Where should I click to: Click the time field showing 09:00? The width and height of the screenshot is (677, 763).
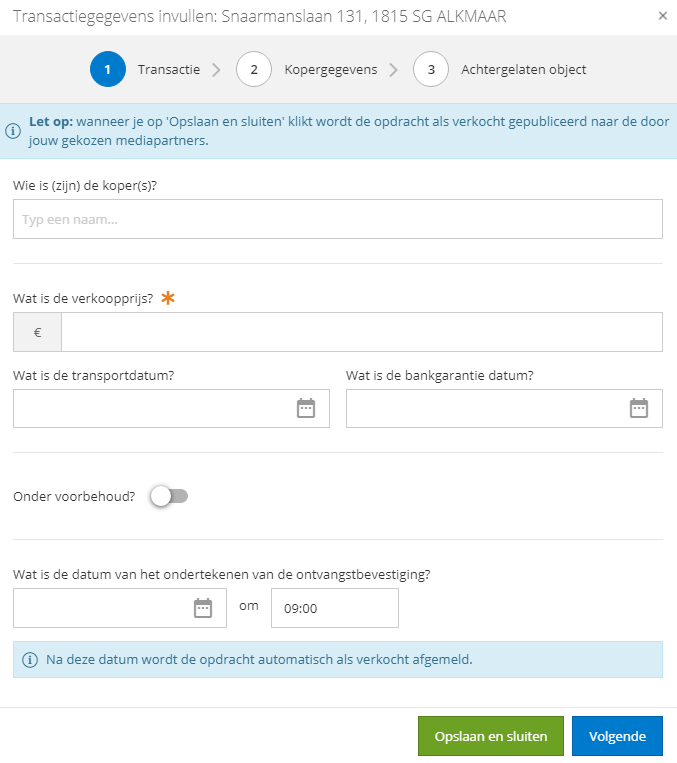[x=334, y=608]
